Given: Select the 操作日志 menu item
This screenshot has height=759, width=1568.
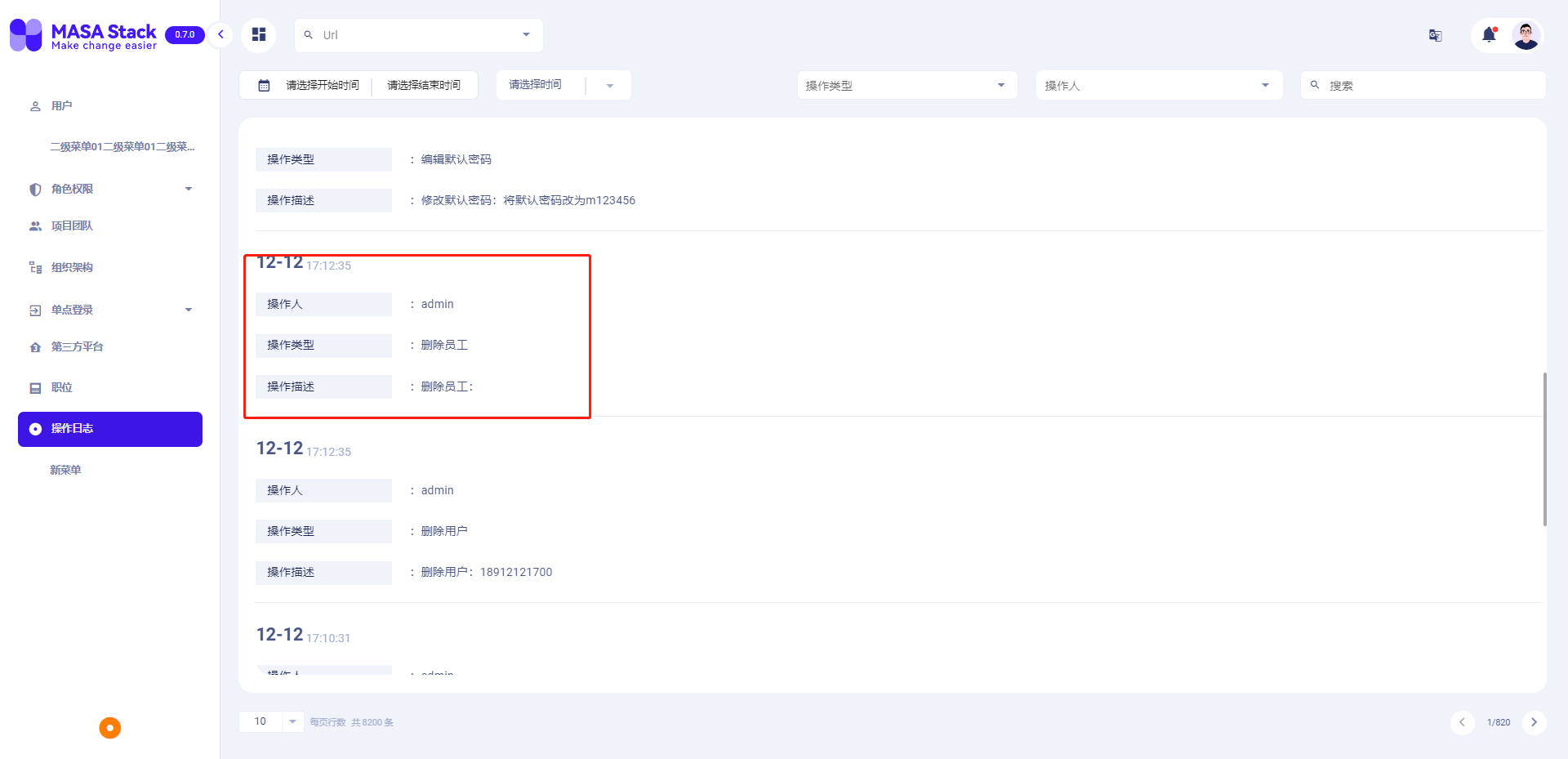Looking at the screenshot, I should point(110,429).
